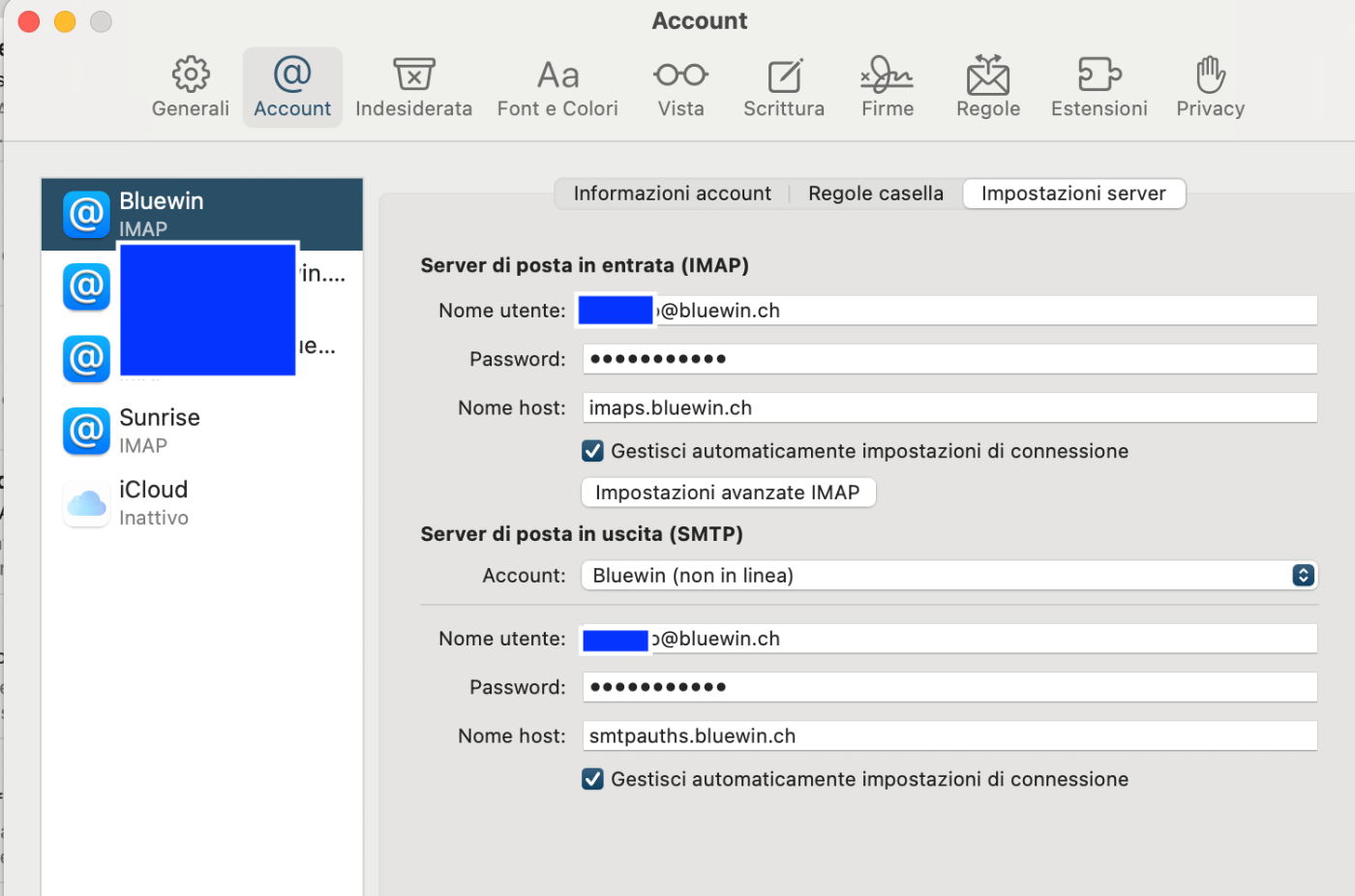Open the Vista viewing preferences
The width and height of the screenshot is (1355, 896).
681,87
